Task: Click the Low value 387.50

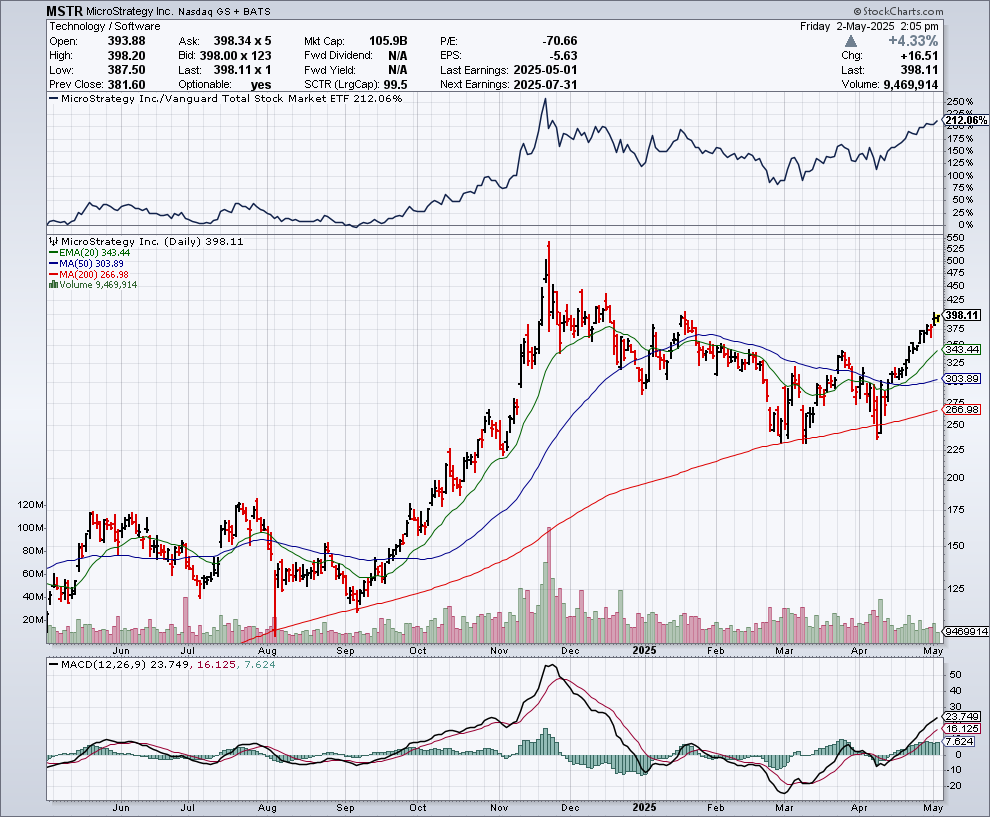Action: (126, 69)
